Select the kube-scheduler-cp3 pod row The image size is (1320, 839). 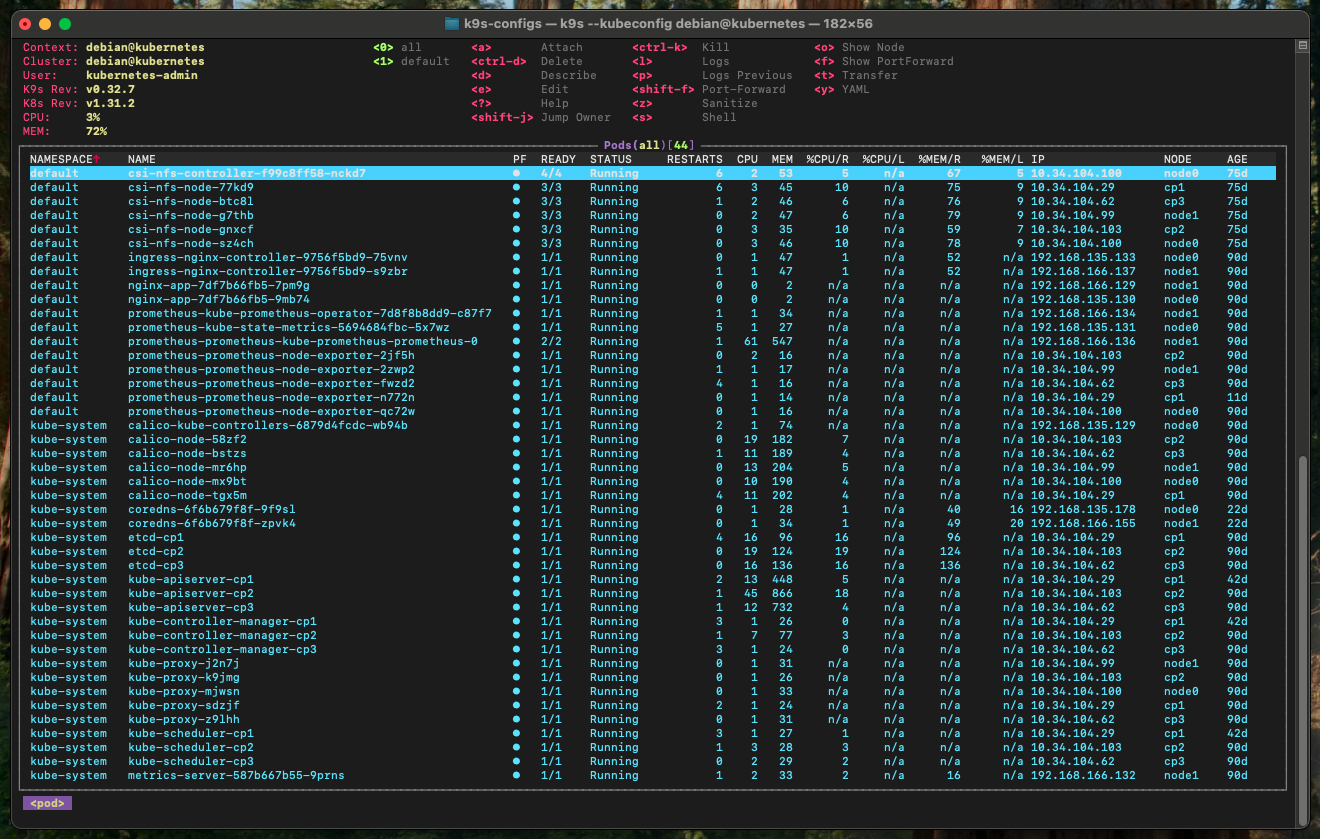point(190,761)
